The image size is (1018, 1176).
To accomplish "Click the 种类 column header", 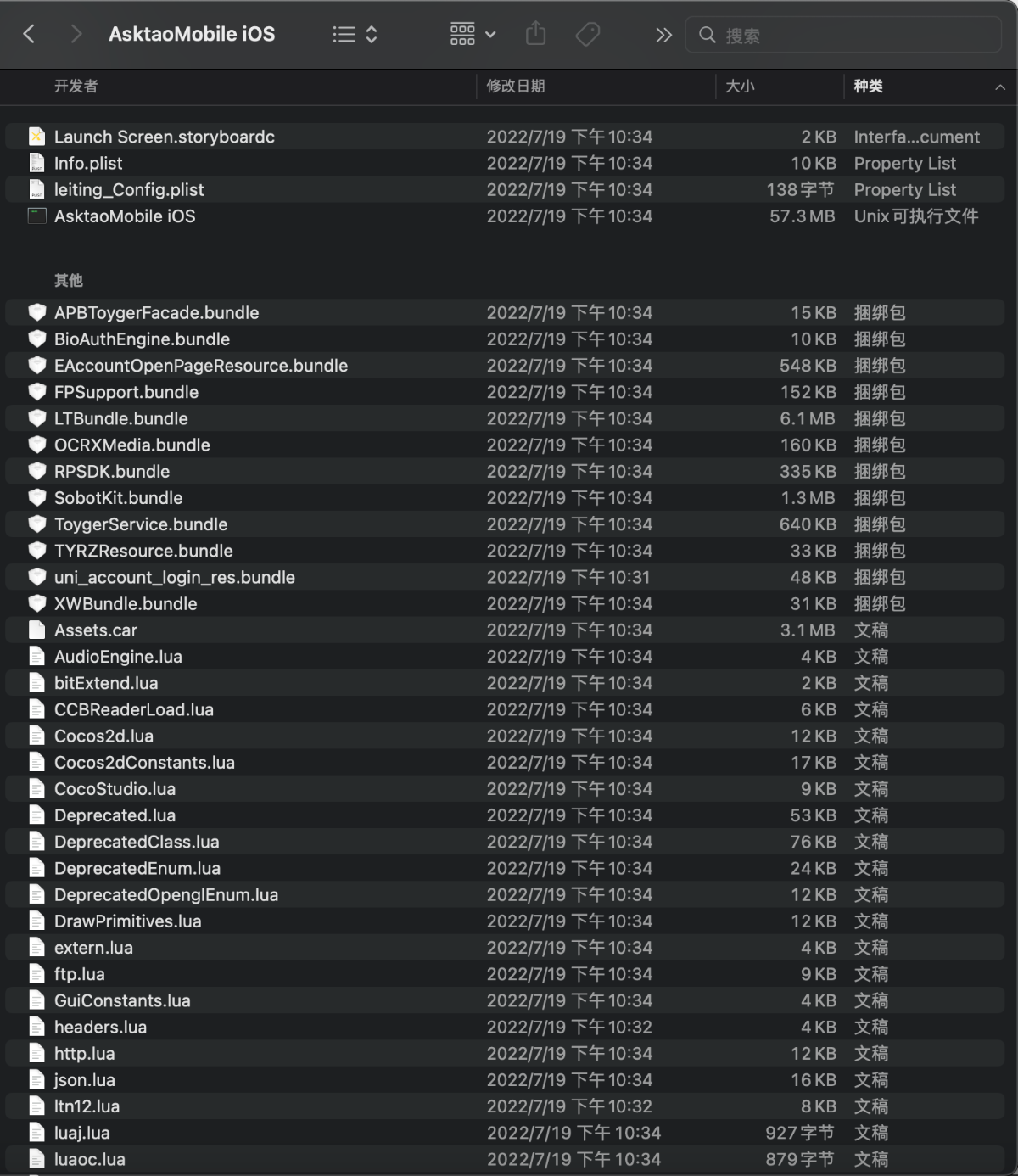I will tap(868, 87).
